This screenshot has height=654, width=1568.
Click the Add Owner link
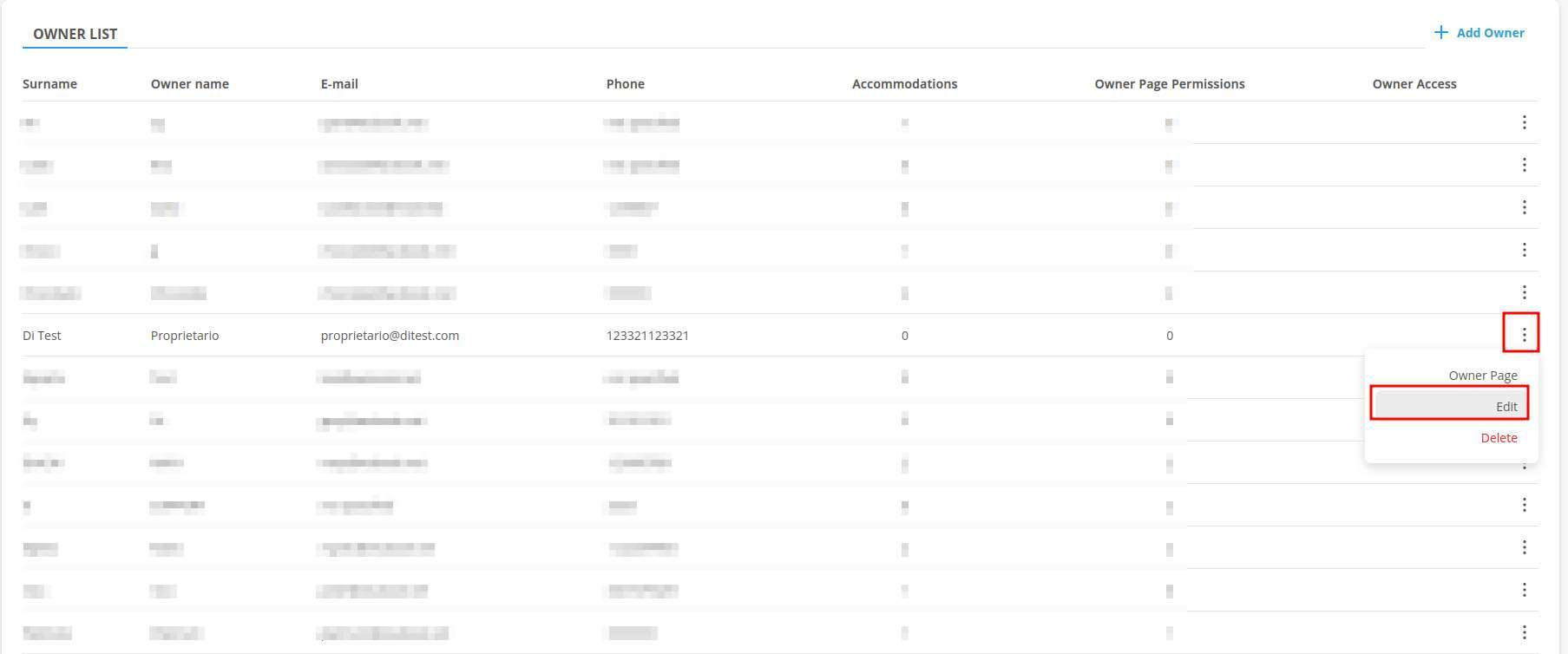coord(1489,33)
